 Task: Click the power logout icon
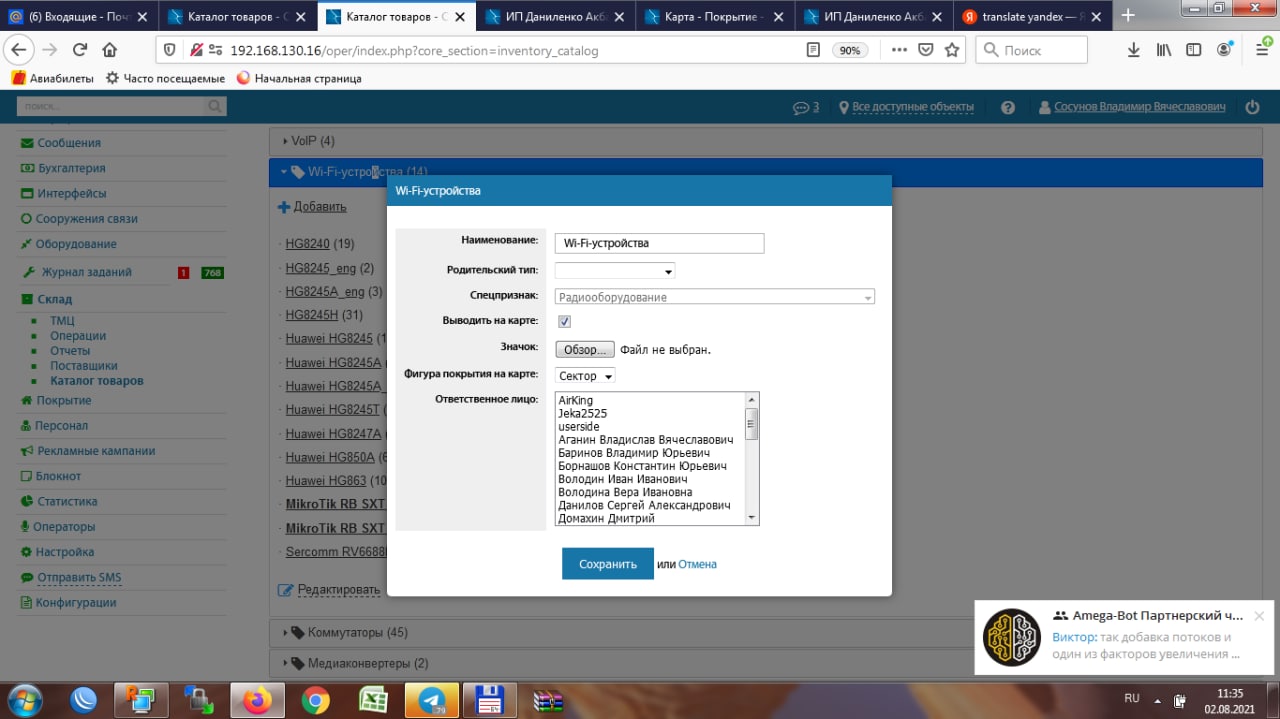coord(1253,107)
